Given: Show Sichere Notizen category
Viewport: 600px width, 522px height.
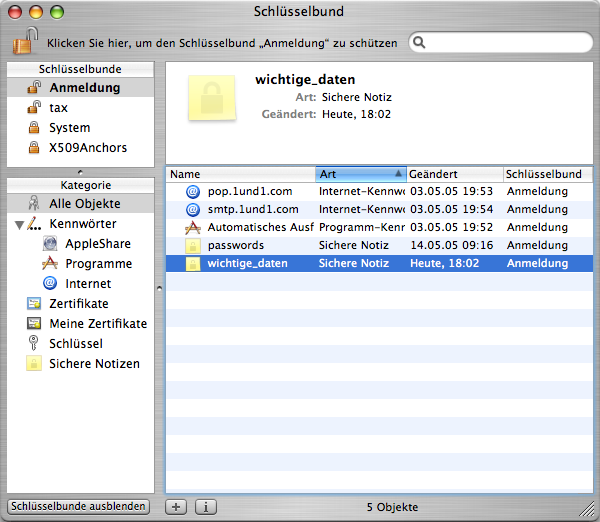Looking at the screenshot, I should [94, 364].
